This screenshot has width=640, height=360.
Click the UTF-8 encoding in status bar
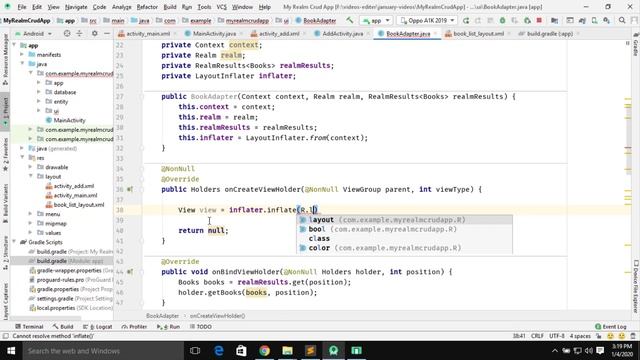(x=557, y=336)
